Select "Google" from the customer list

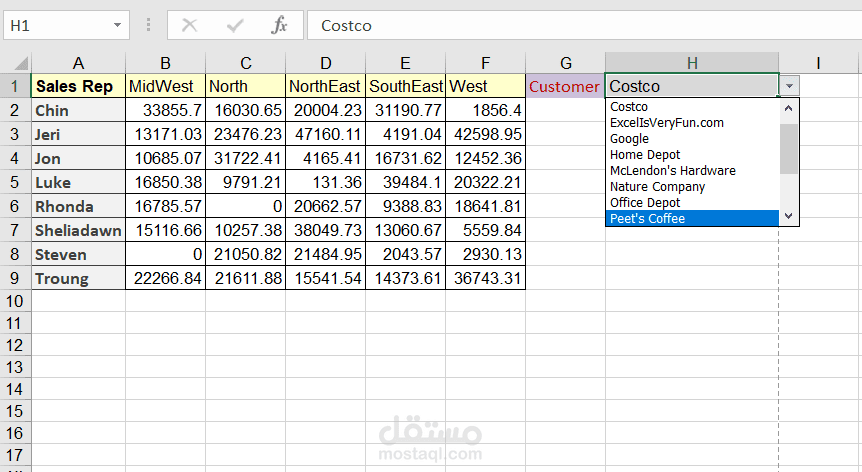point(629,139)
